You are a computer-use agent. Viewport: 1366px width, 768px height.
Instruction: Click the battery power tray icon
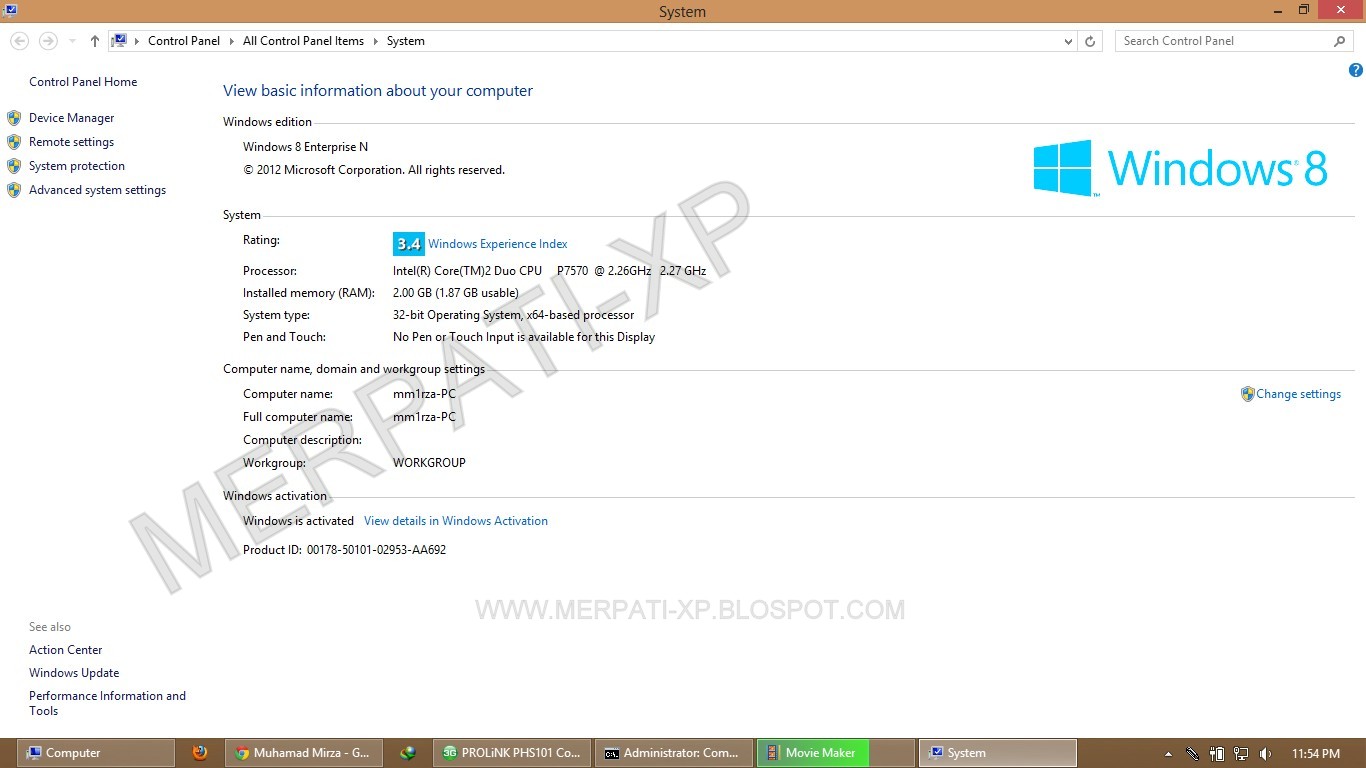point(1217,754)
